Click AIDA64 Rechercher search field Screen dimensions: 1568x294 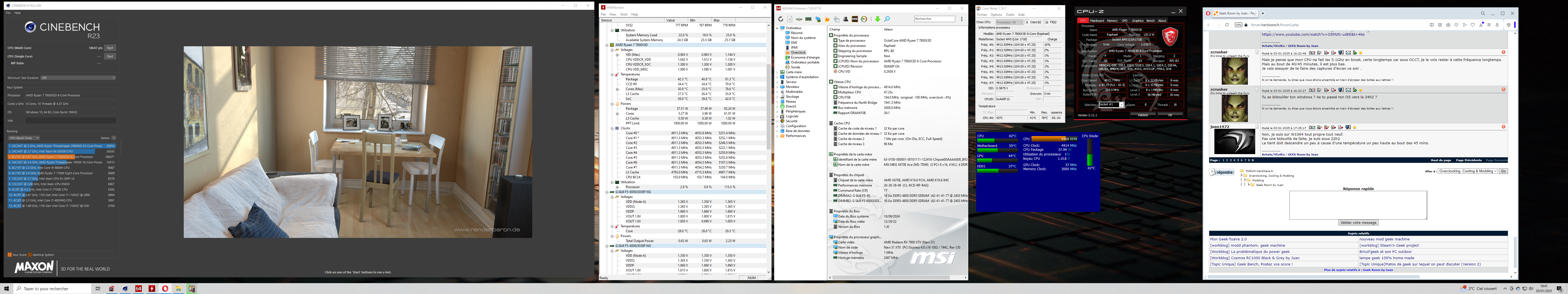pyautogui.click(x=935, y=19)
